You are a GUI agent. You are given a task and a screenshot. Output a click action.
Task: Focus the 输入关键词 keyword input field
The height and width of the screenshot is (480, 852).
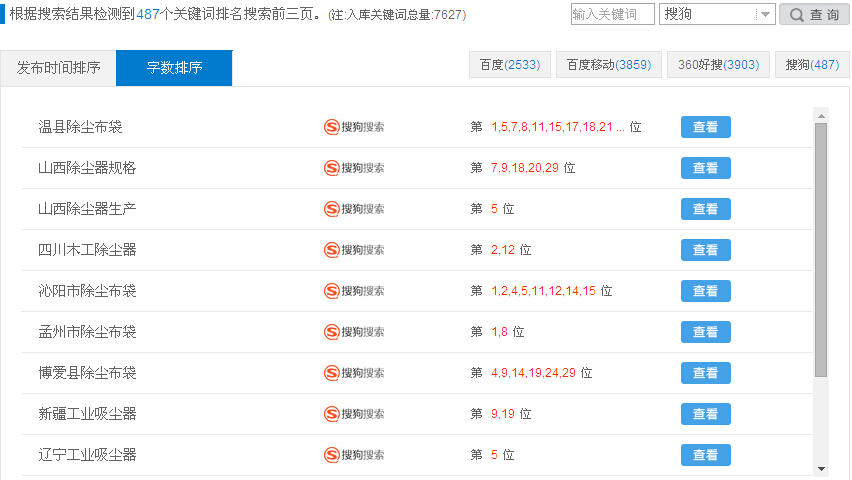point(612,14)
